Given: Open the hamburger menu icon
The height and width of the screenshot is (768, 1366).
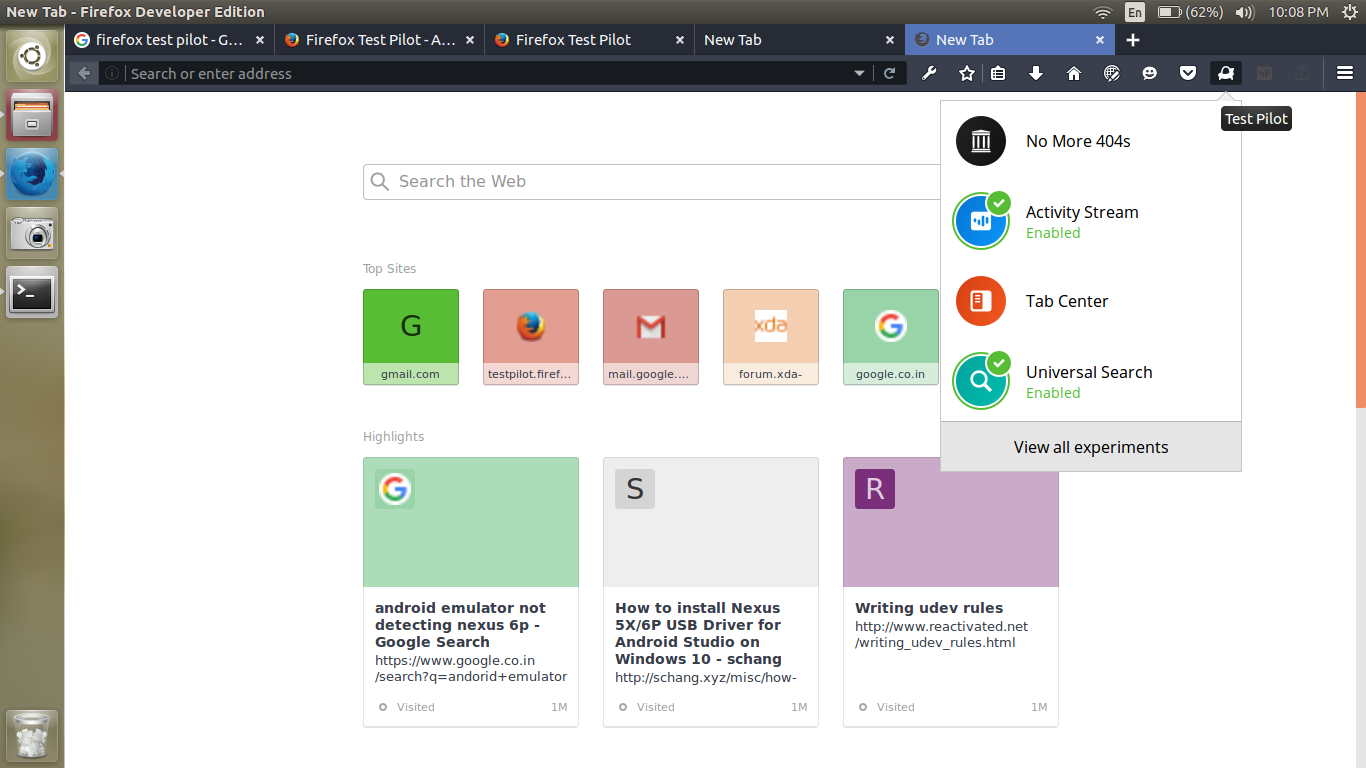Looking at the screenshot, I should [x=1345, y=73].
